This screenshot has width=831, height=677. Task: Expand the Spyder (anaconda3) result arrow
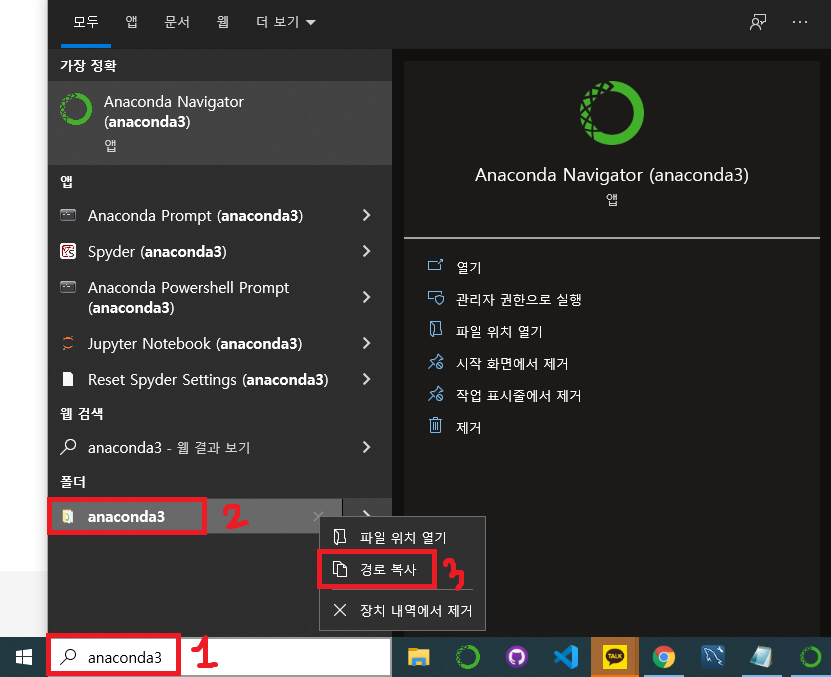[x=366, y=251]
